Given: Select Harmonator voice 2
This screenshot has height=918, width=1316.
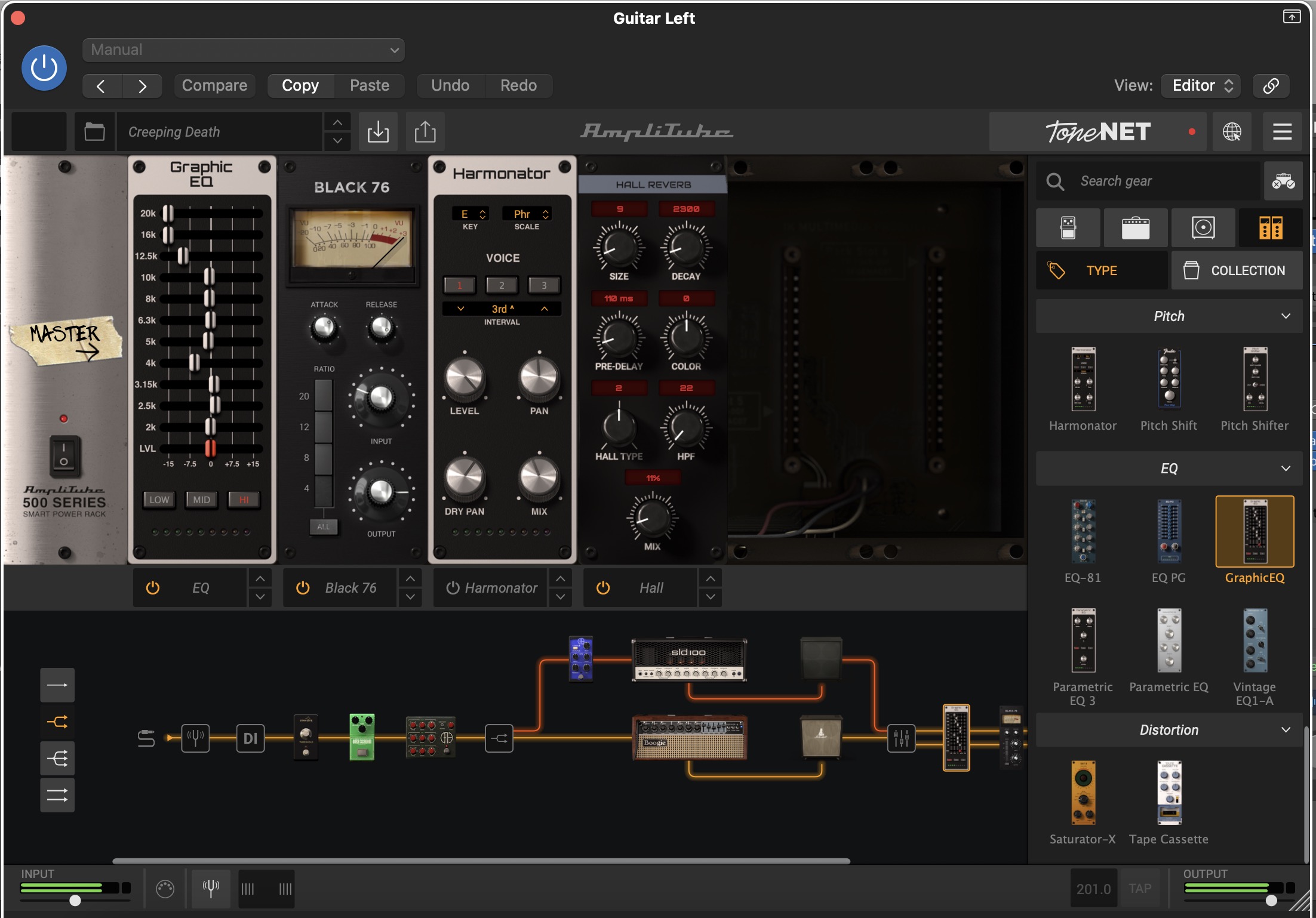Looking at the screenshot, I should click(502, 285).
